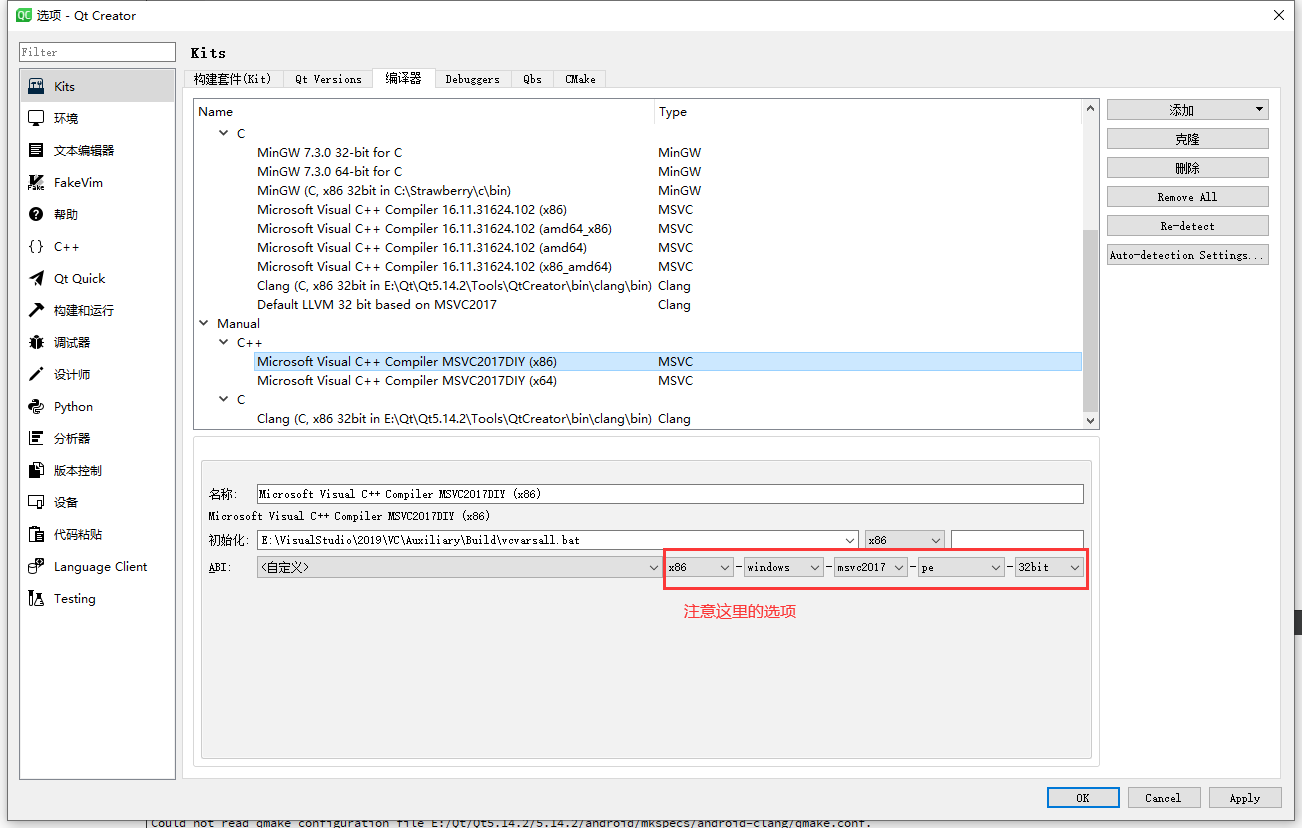Click the Apply button
This screenshot has width=1302, height=828.
point(1245,798)
